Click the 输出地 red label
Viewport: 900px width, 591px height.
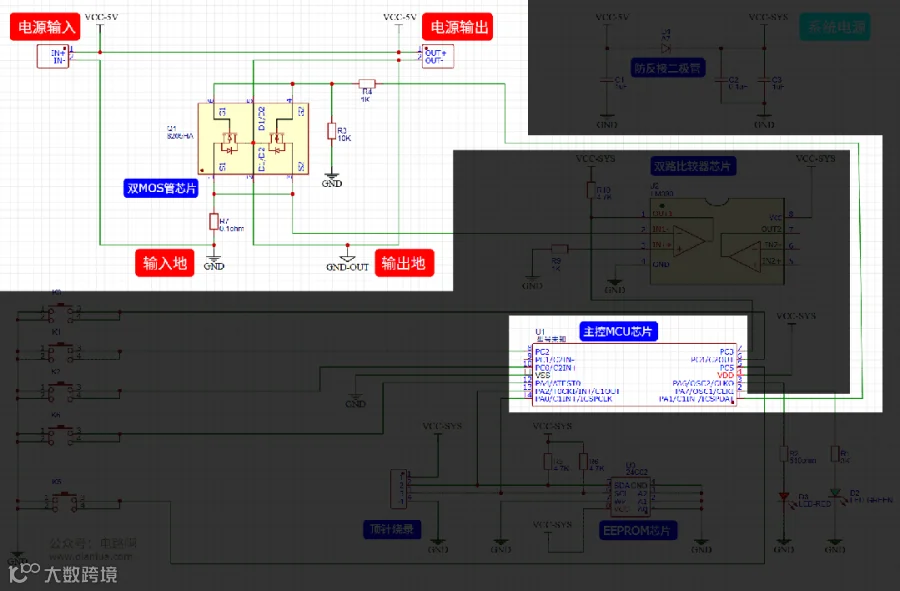[404, 263]
